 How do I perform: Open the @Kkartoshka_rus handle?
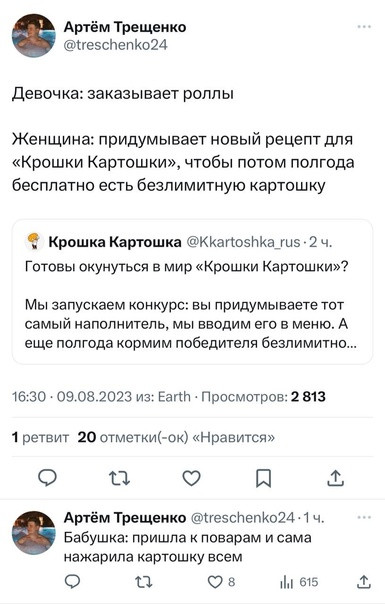[244, 242]
